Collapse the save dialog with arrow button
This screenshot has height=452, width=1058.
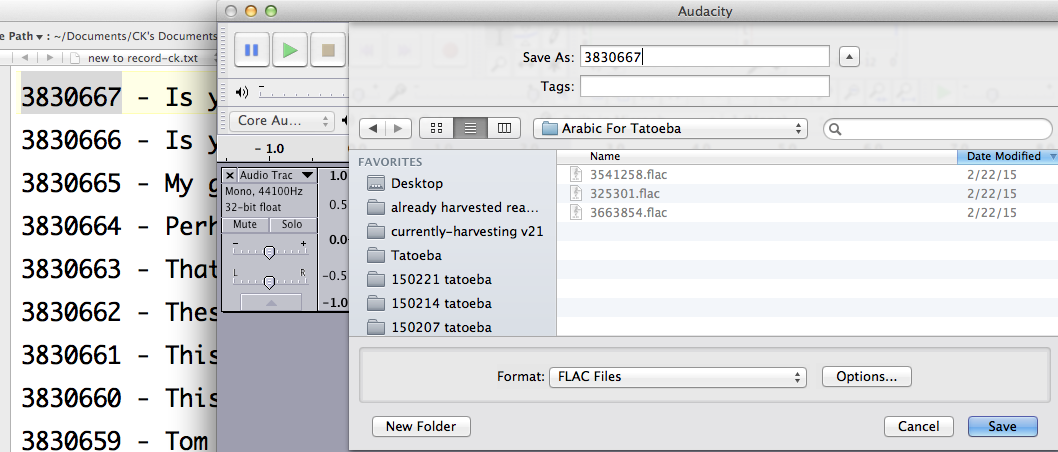(x=848, y=57)
